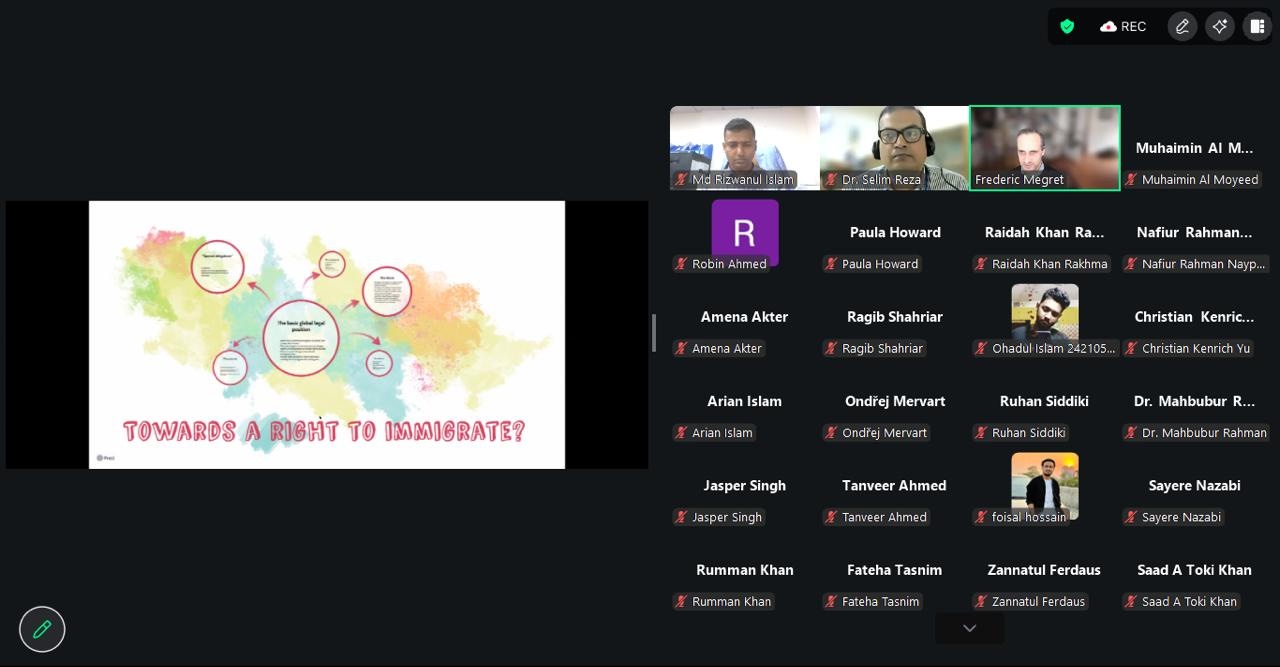
Task: Change the view layout using top-right icon
Action: tap(1257, 27)
